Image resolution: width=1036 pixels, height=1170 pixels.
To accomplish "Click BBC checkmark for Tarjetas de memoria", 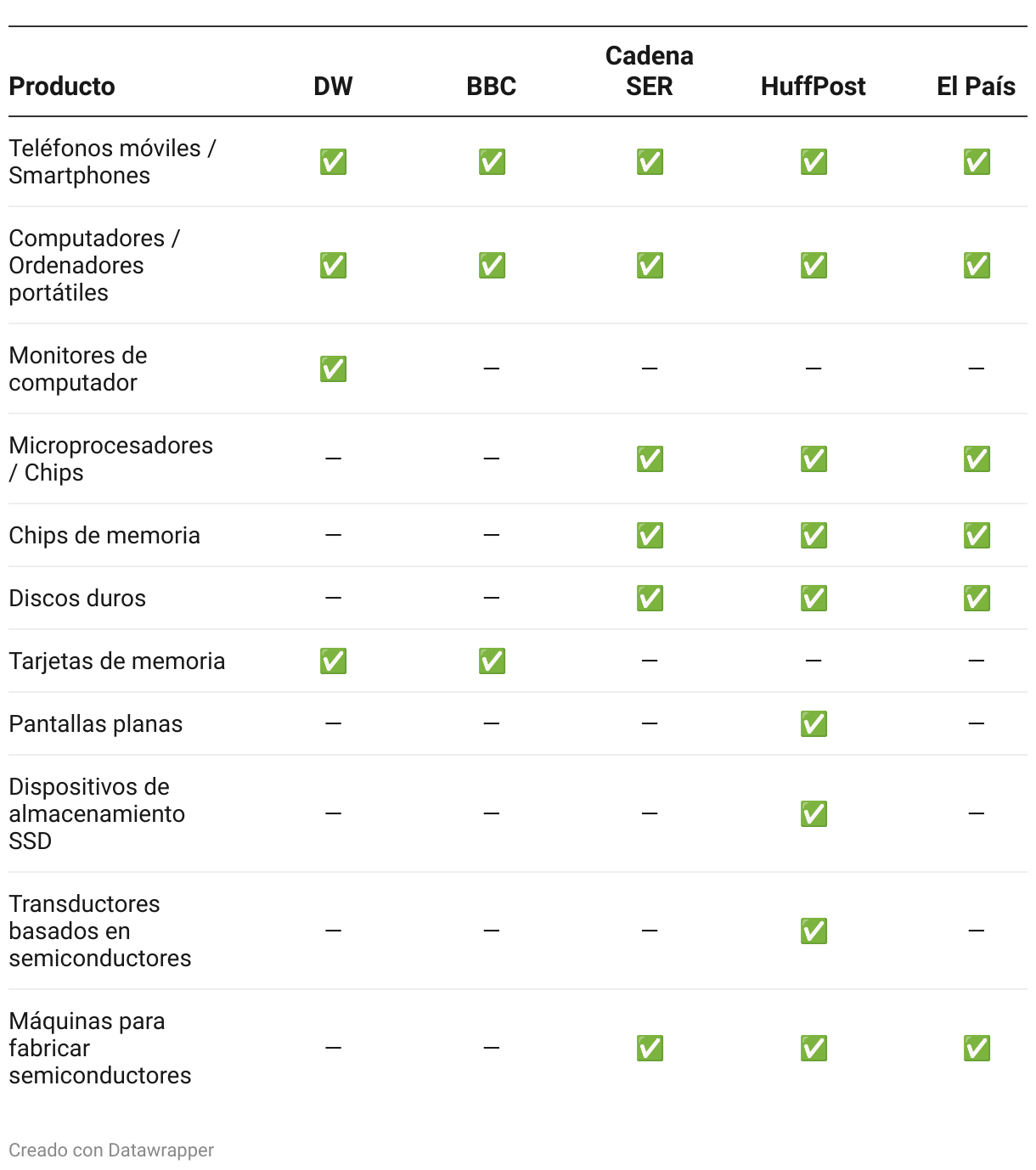I will [x=492, y=661].
